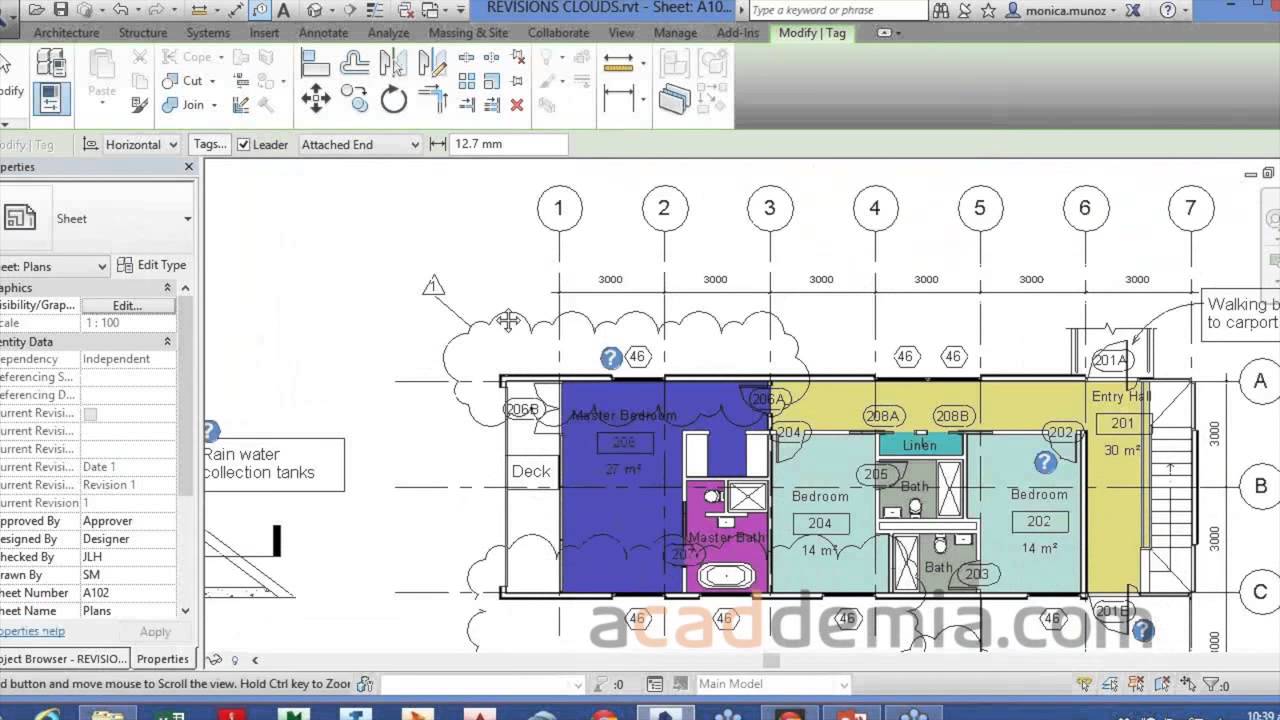Tick the Current Revision checkbox in Properties

[x=91, y=413]
